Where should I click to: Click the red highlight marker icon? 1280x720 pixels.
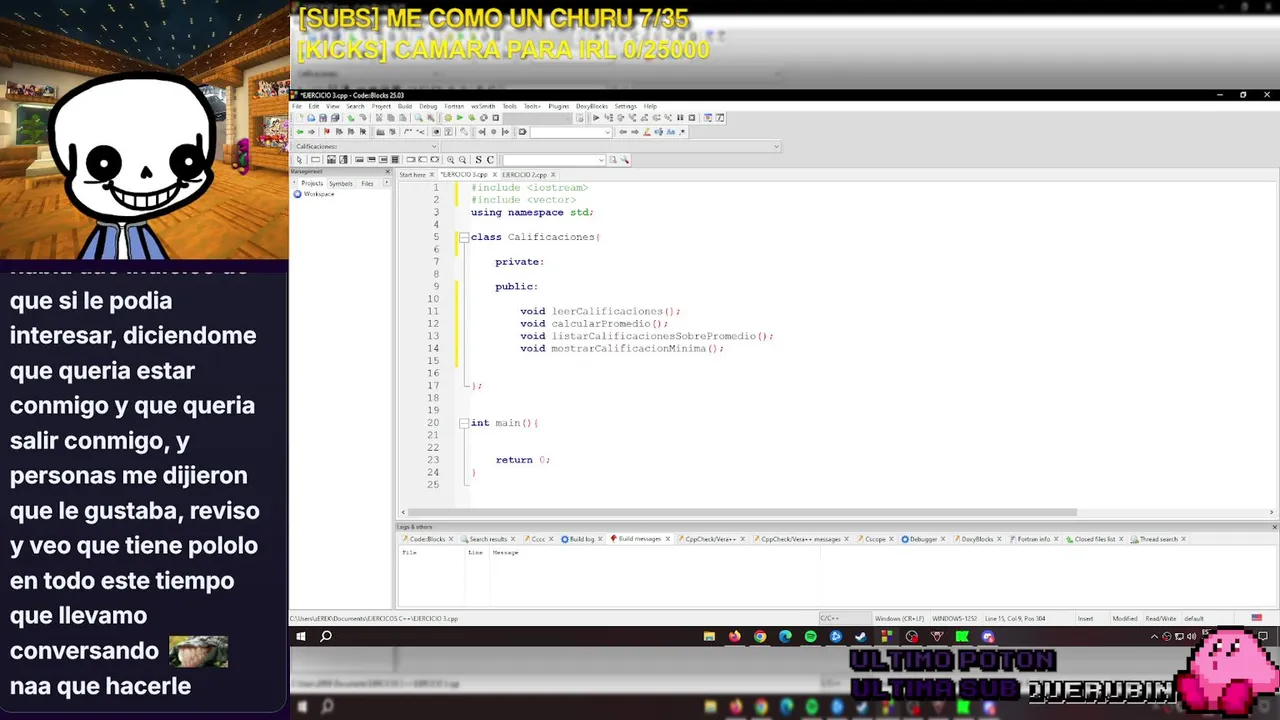(647, 132)
